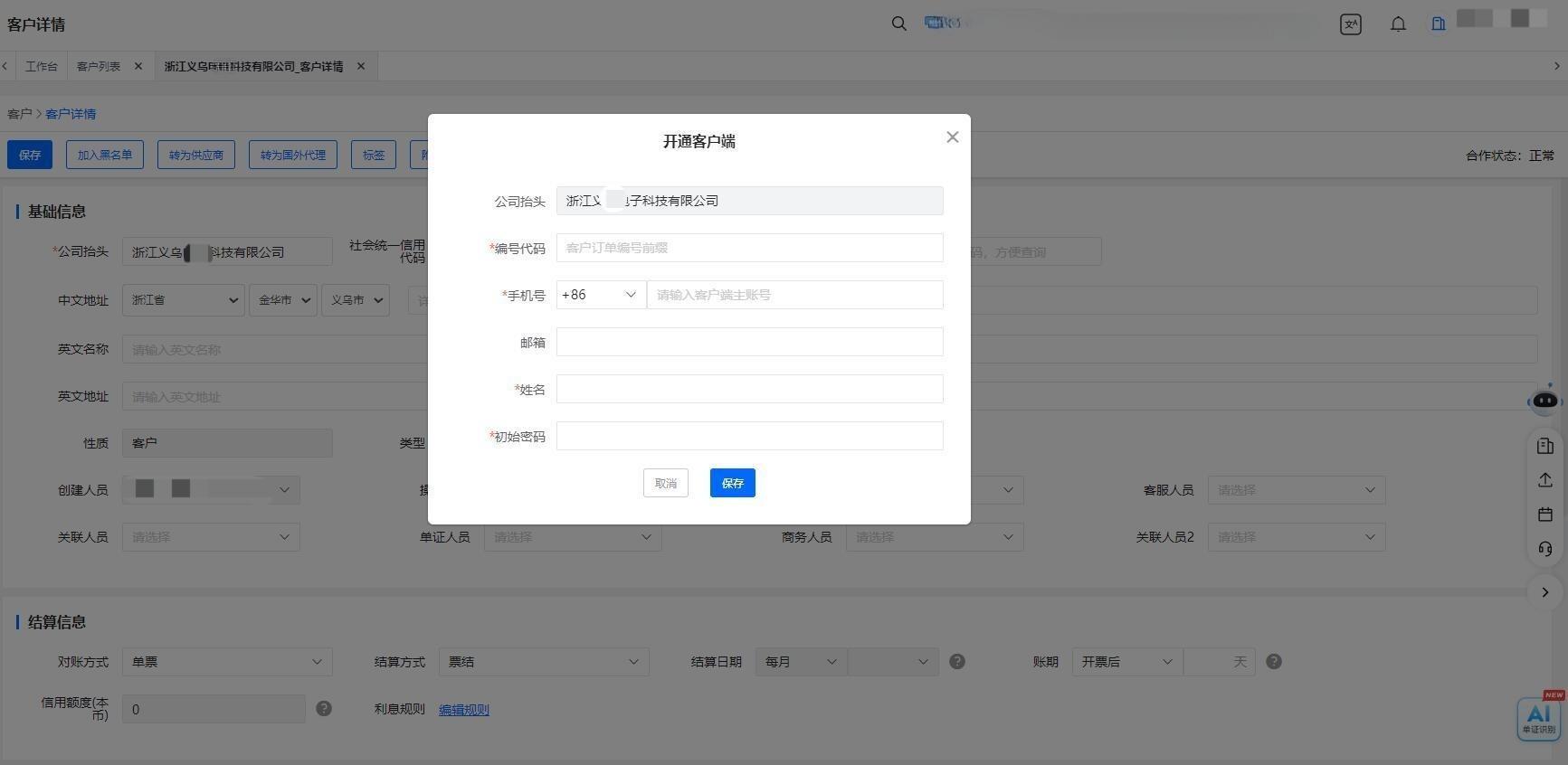
Task: Switch to 客户列表 tab
Action: [98, 66]
